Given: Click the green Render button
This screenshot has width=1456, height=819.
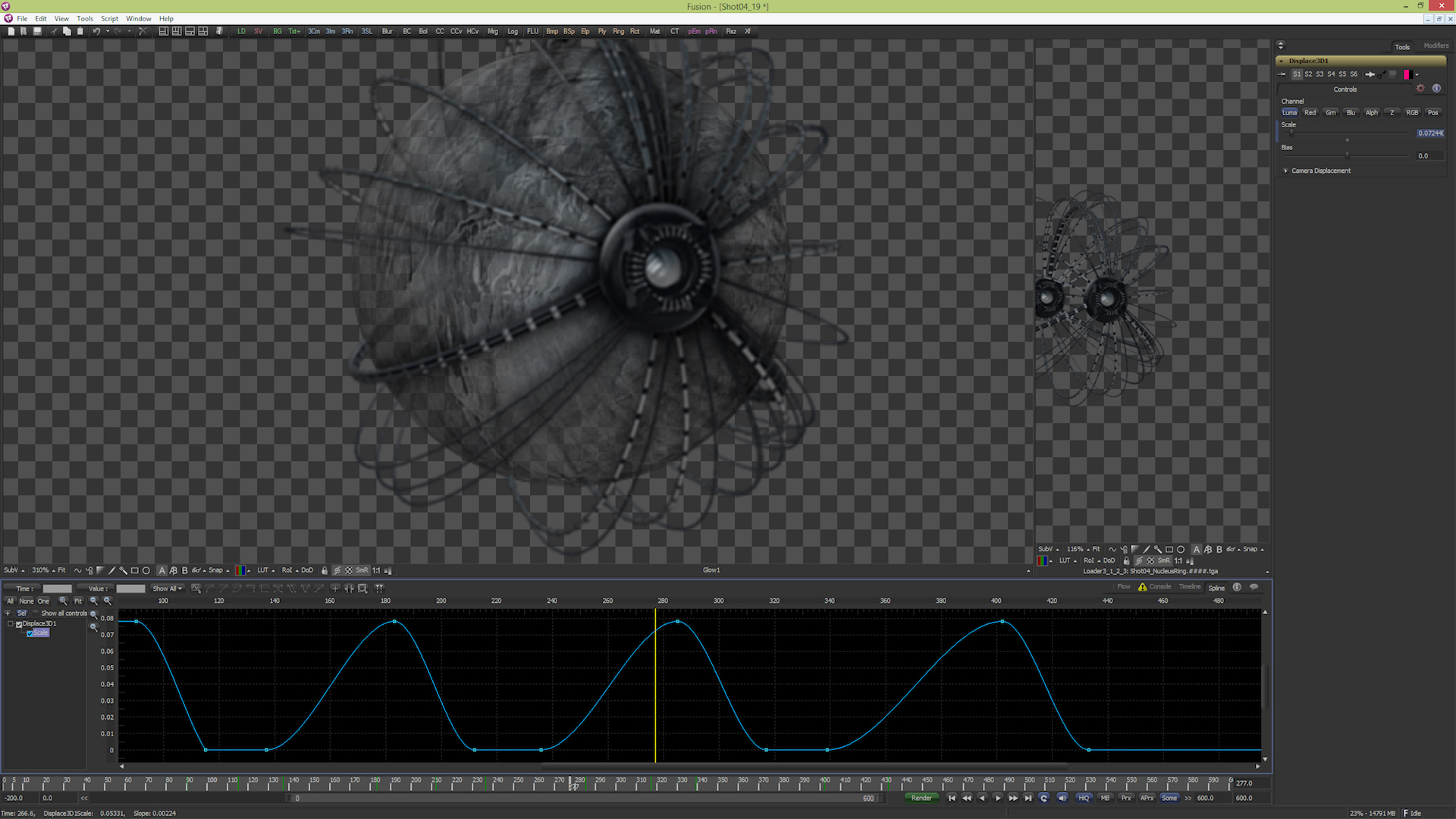Looking at the screenshot, I should [x=921, y=798].
